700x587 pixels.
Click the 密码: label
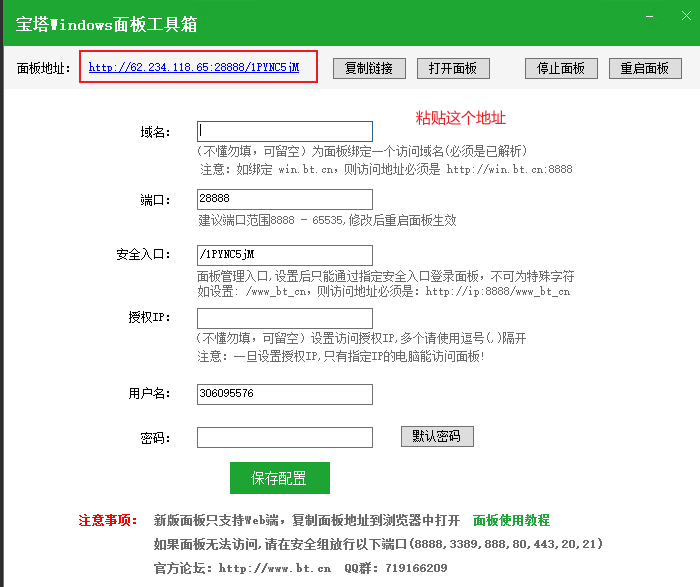(155, 438)
